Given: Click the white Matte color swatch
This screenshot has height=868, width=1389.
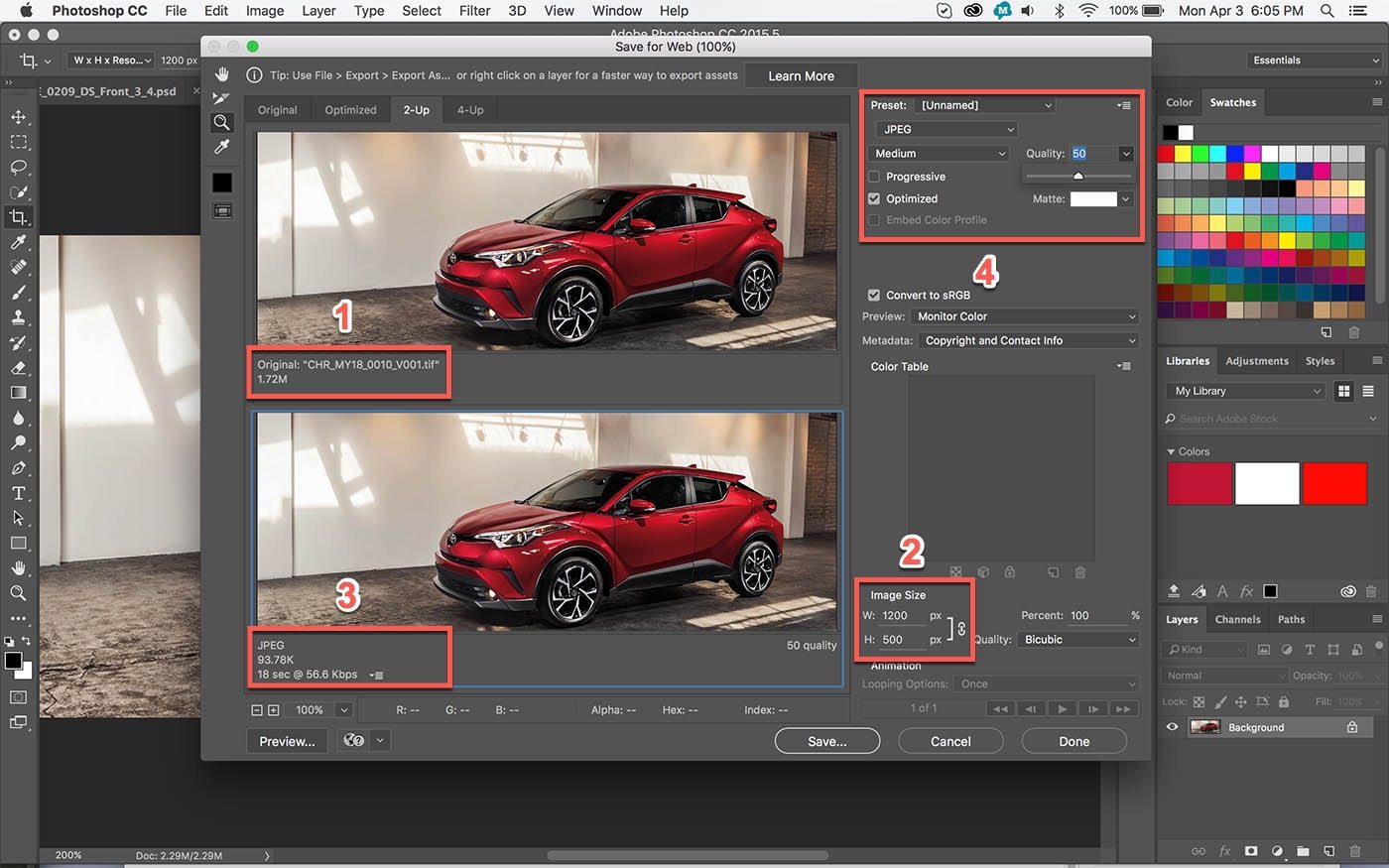Looking at the screenshot, I should tap(1092, 198).
